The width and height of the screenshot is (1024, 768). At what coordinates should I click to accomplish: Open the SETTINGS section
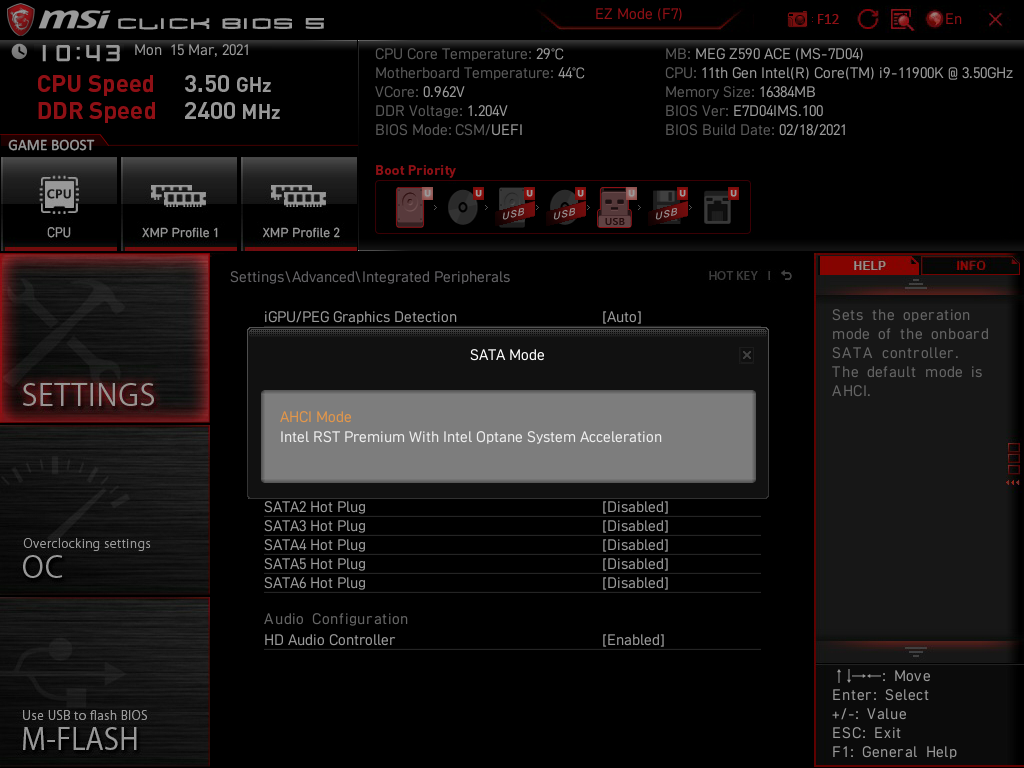104,338
